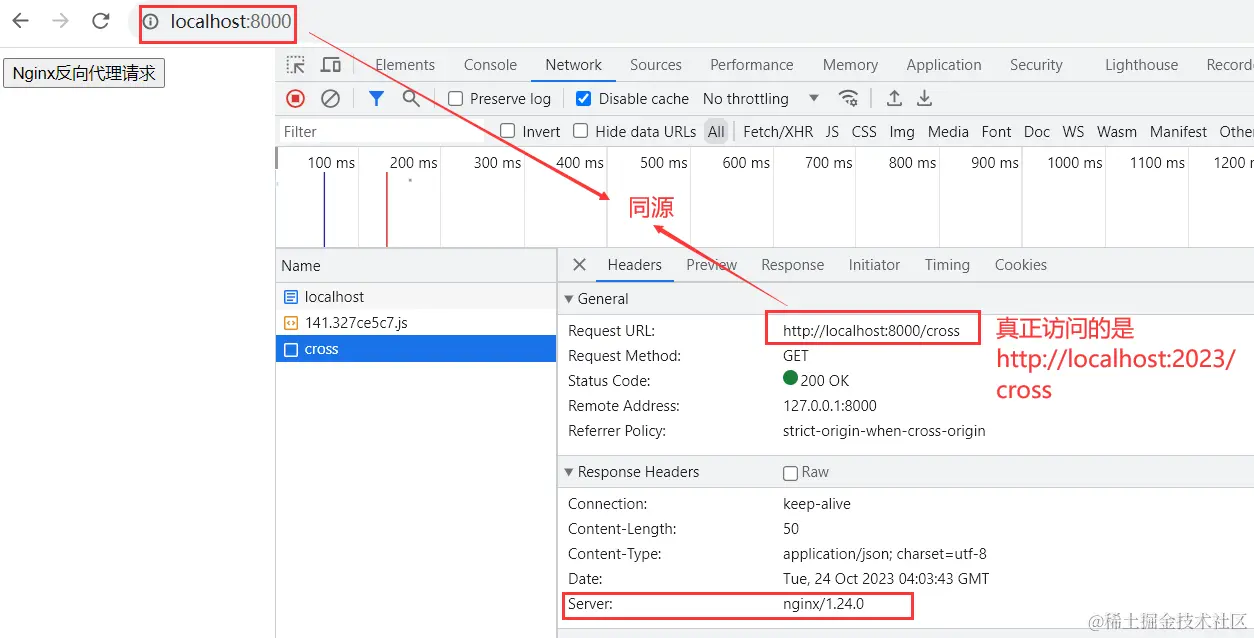Check the Invert filter checkbox
Screen dimensions: 1254x638
[508, 131]
